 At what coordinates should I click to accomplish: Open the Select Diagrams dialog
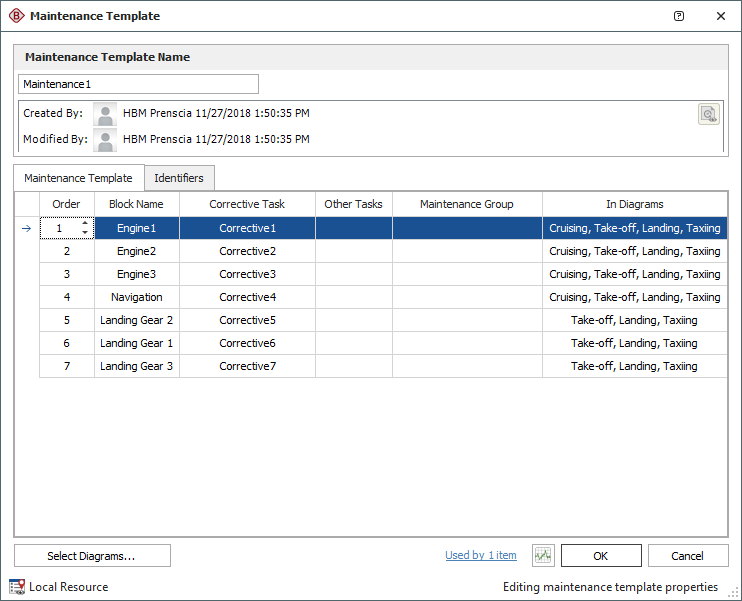coord(92,555)
